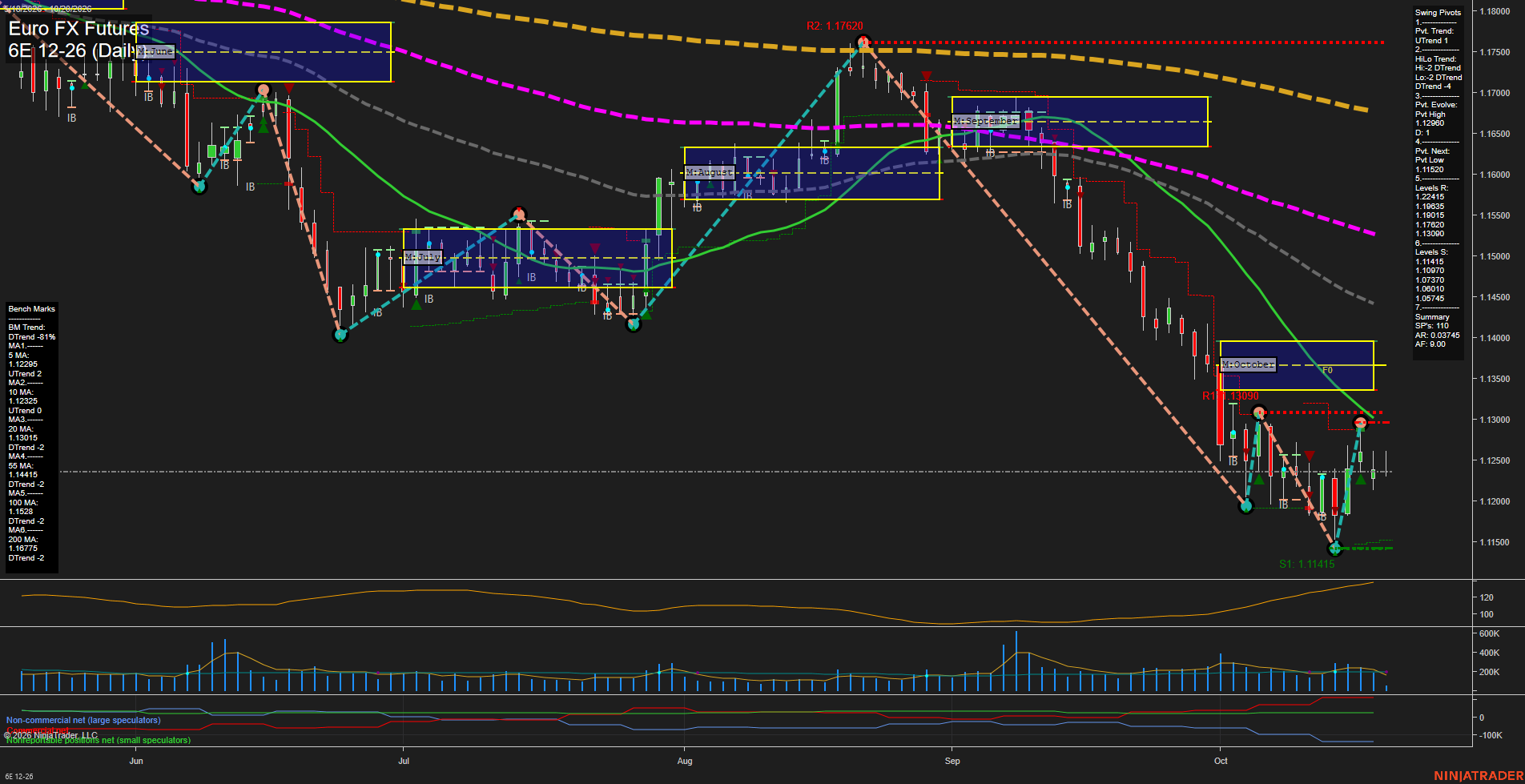This screenshot has height=784, width=1525.
Task: Select the M:September monthly range label
Action: click(986, 121)
